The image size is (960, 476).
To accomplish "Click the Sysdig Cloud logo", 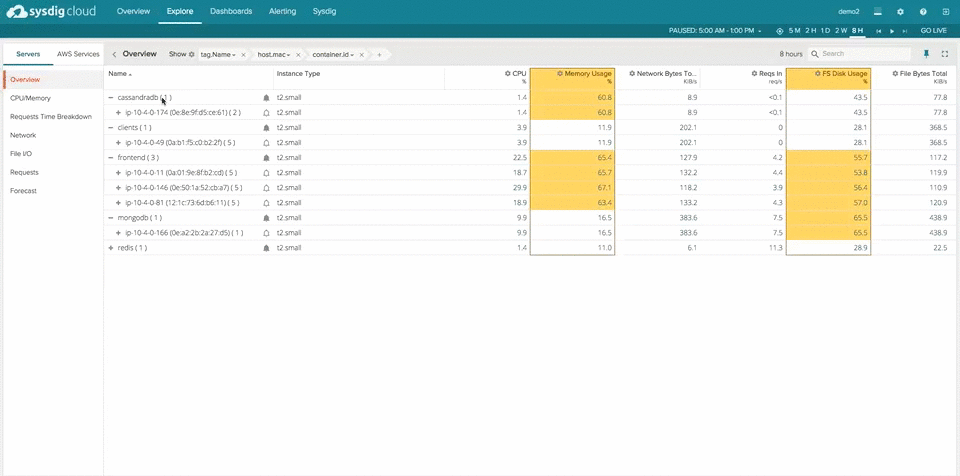I will pos(51,12).
